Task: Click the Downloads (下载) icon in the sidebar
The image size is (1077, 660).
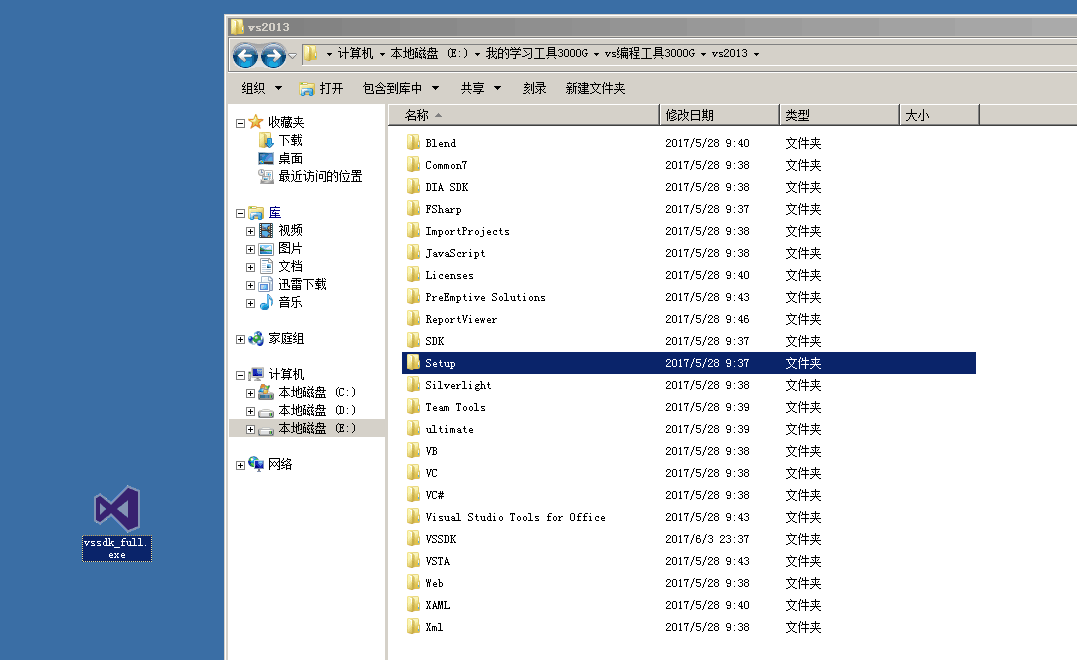Action: click(x=266, y=140)
